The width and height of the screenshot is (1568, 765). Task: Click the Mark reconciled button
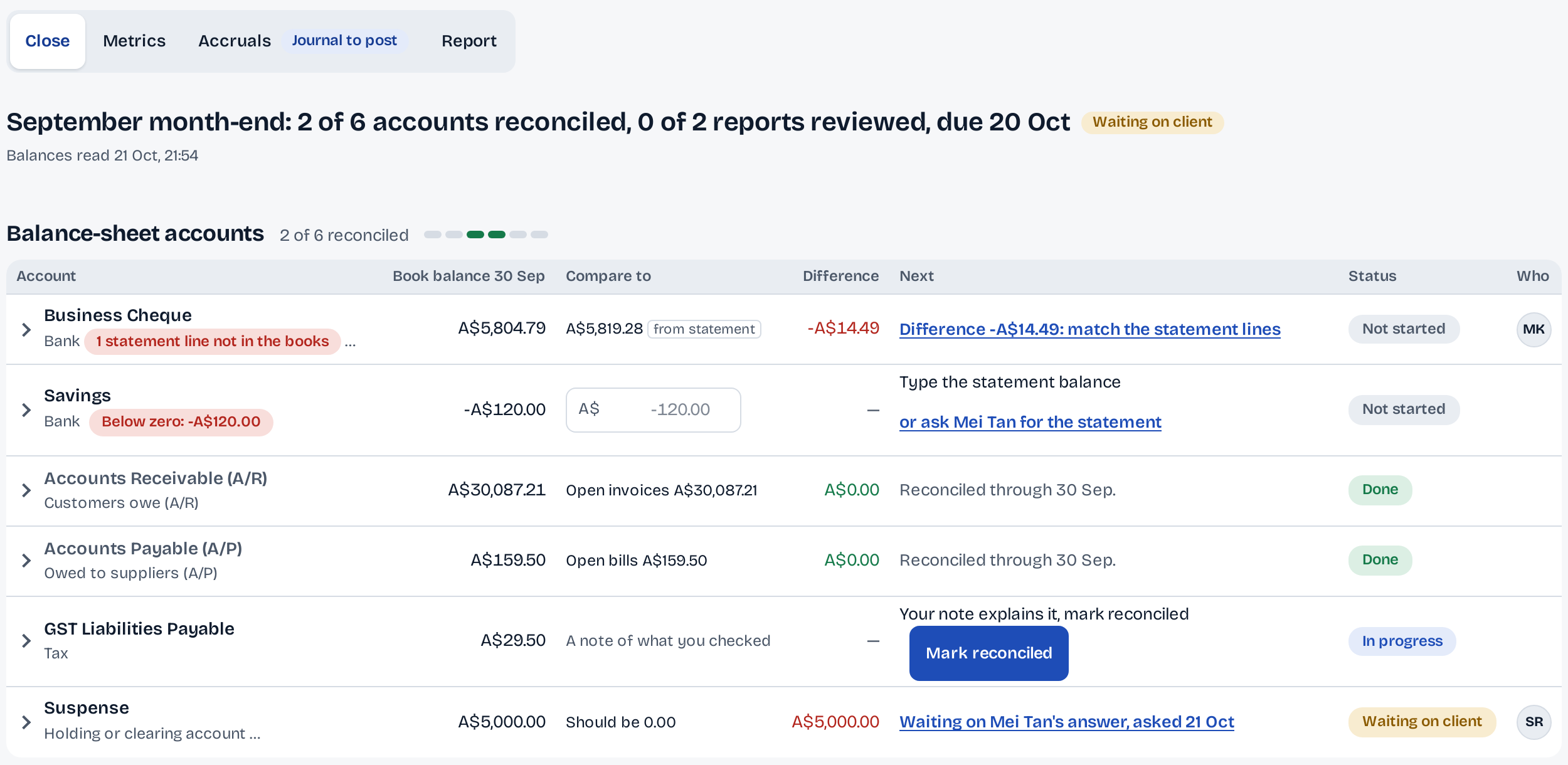[989, 653]
